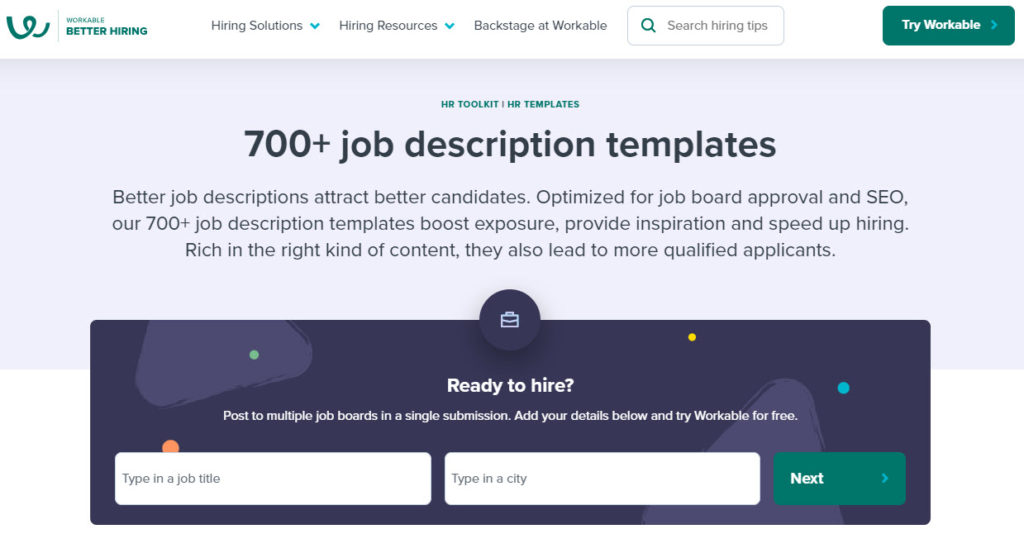The image size is (1024, 534).
Task: Open the HR Toolkit breadcrumb link
Action: (470, 104)
